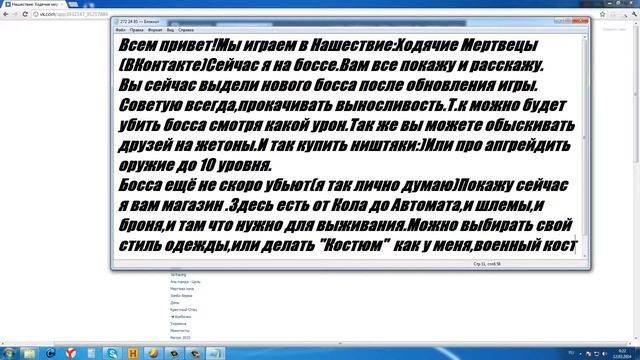Open the Правка menu in Notepad
640x360 pixels.
[137, 30]
